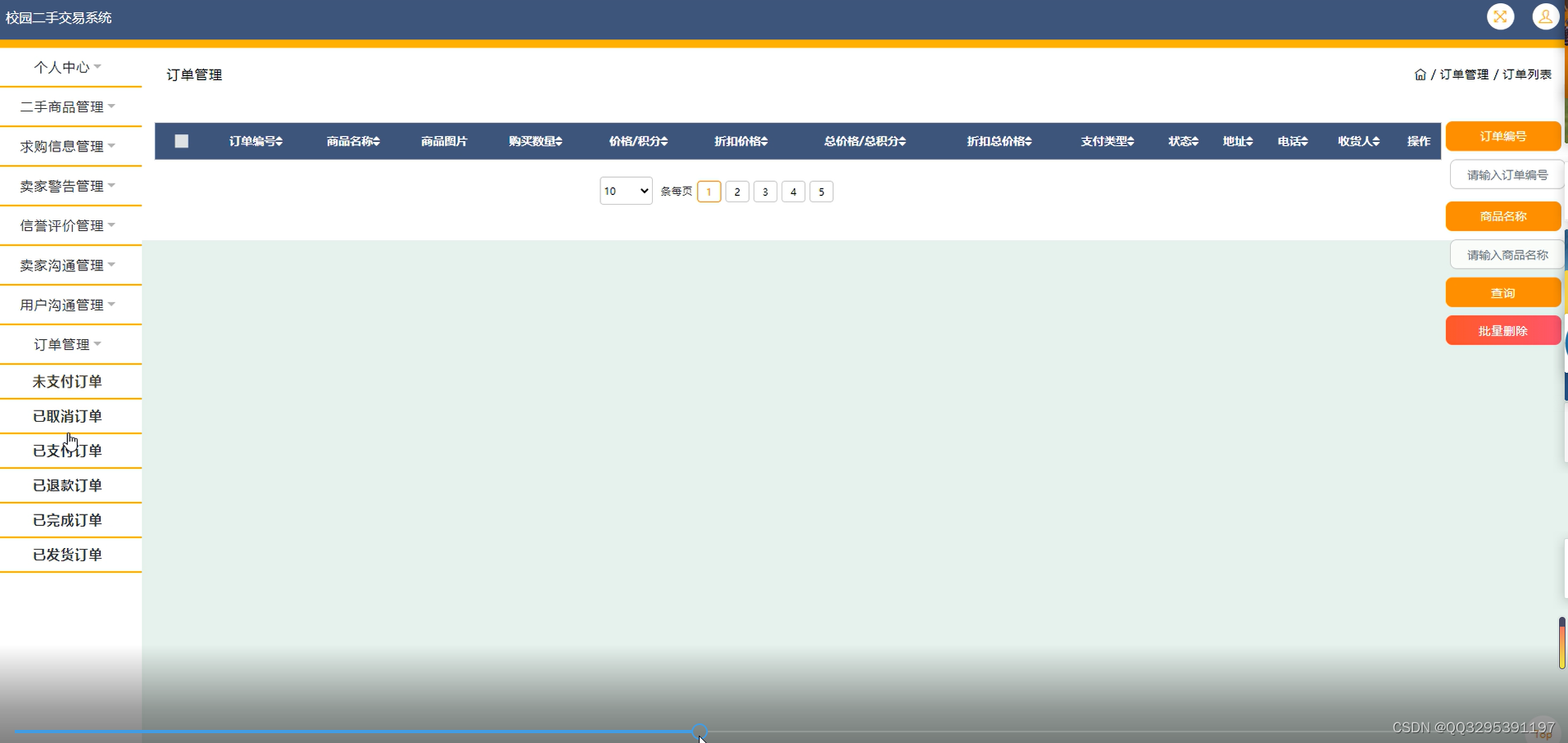Sort table by 状态 column arrow
This screenshot has height=743, width=1568.
coord(1195,142)
